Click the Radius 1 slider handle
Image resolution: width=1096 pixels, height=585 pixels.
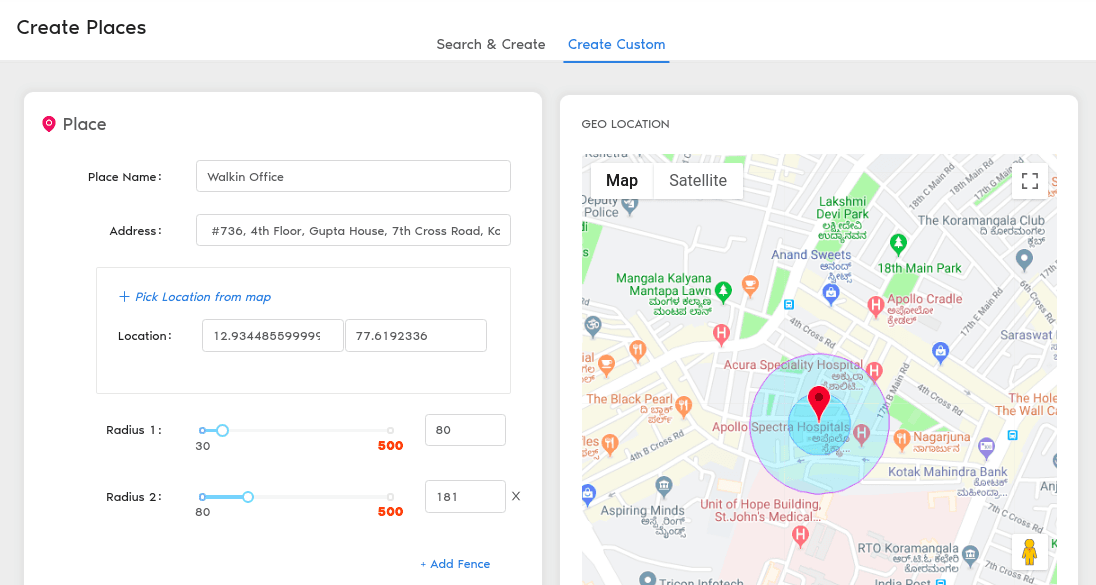223,430
